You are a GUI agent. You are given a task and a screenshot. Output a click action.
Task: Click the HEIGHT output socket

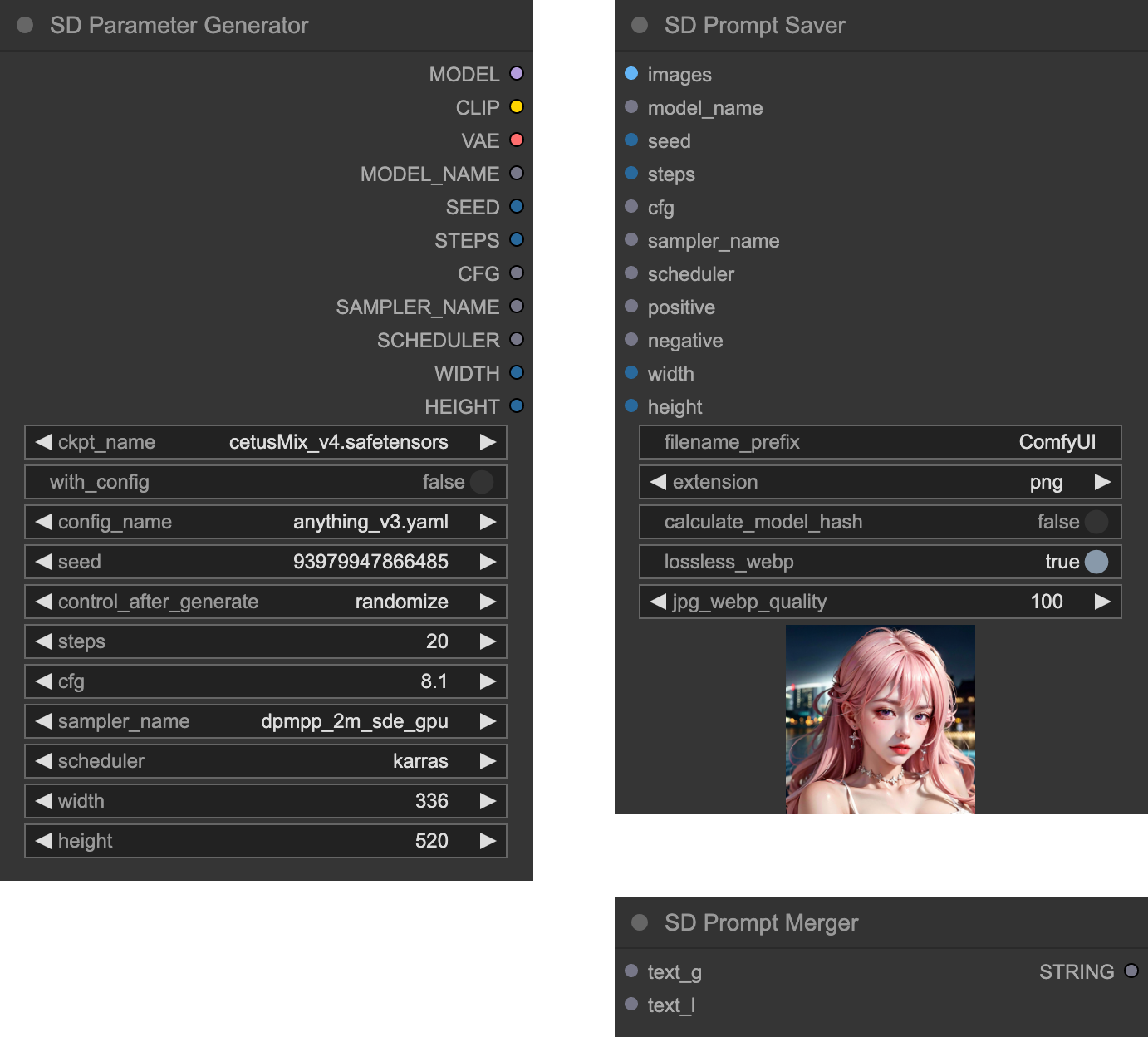(517, 406)
